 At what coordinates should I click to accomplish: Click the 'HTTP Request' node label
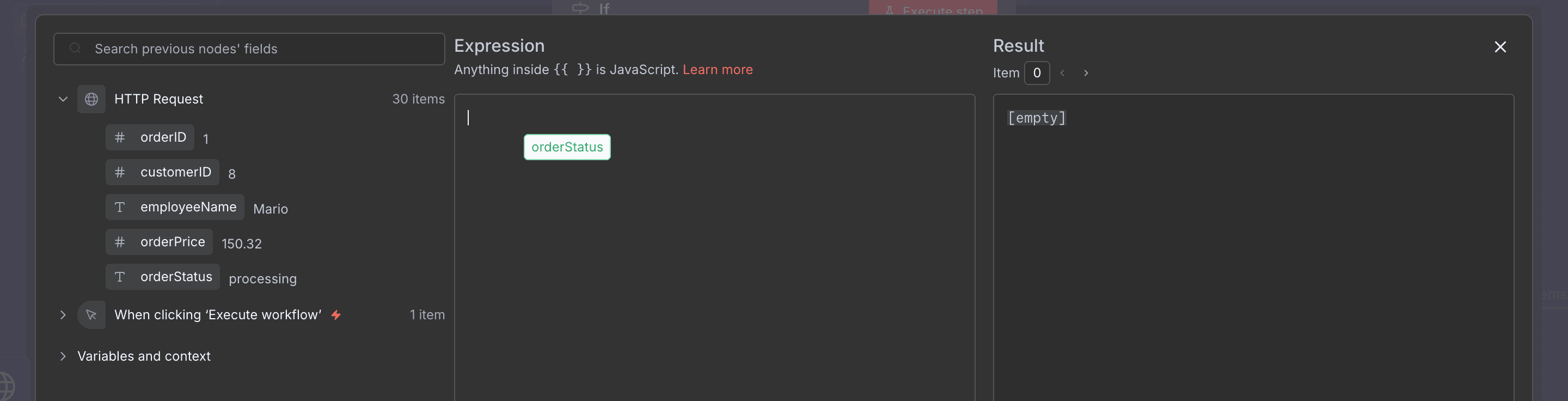pos(158,99)
